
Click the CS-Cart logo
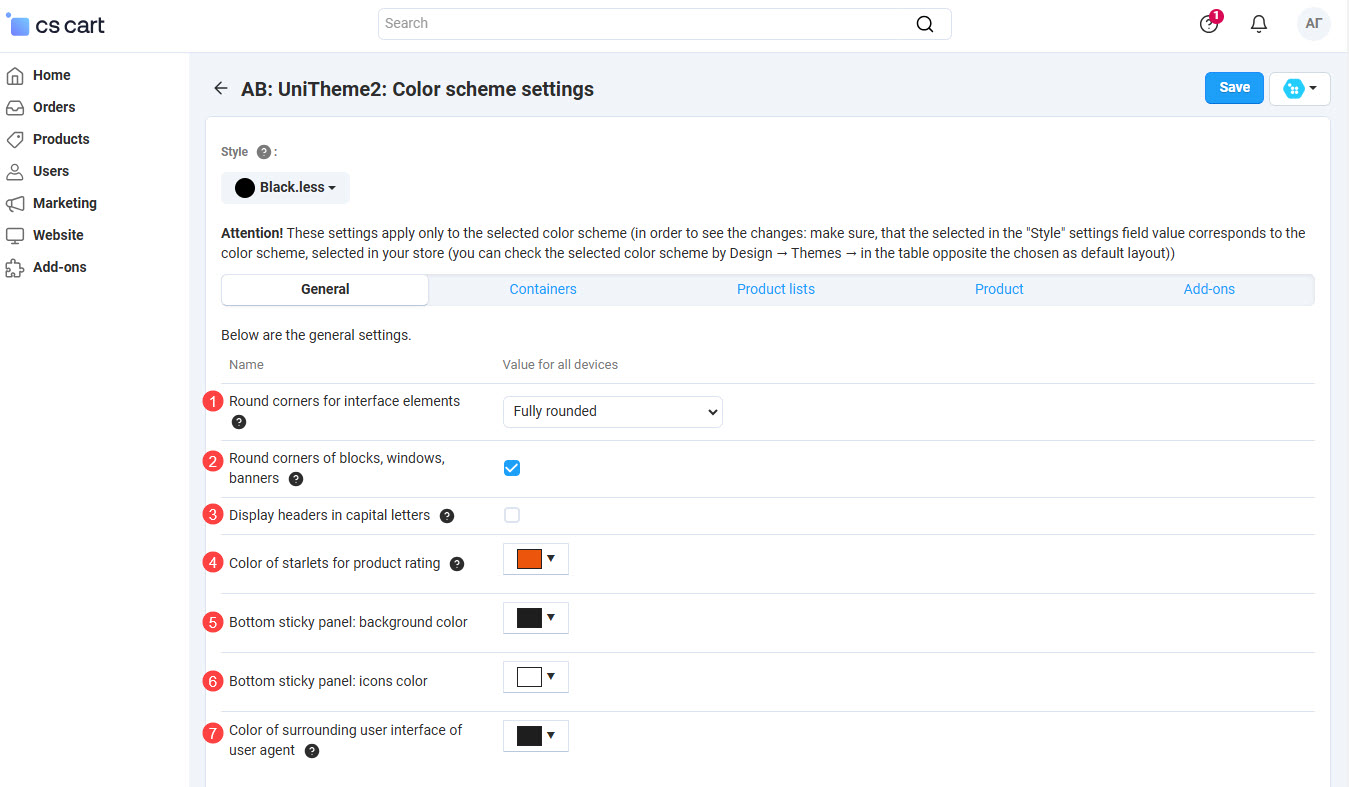click(x=56, y=25)
